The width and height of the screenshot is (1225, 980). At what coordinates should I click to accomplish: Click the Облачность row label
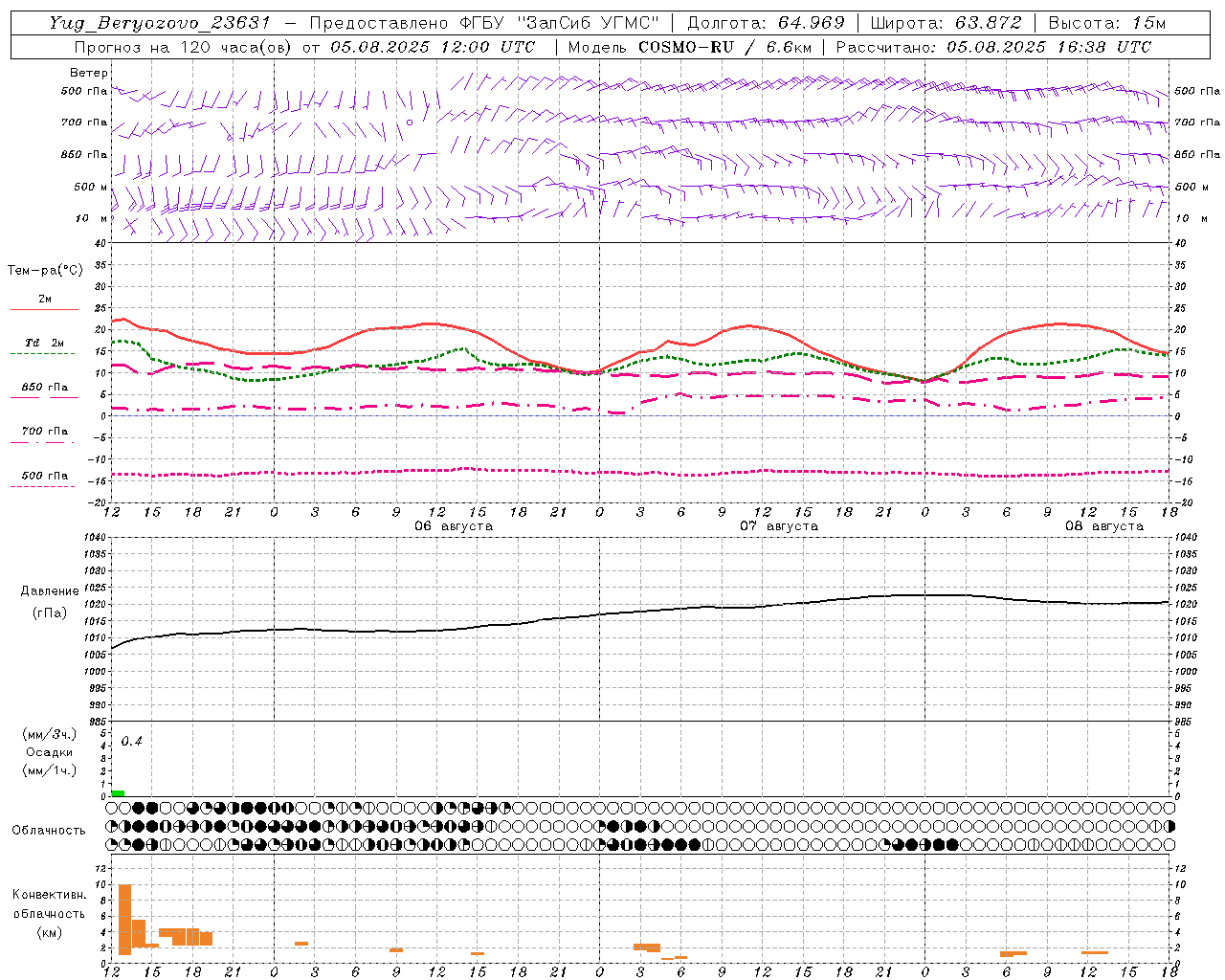point(49,830)
